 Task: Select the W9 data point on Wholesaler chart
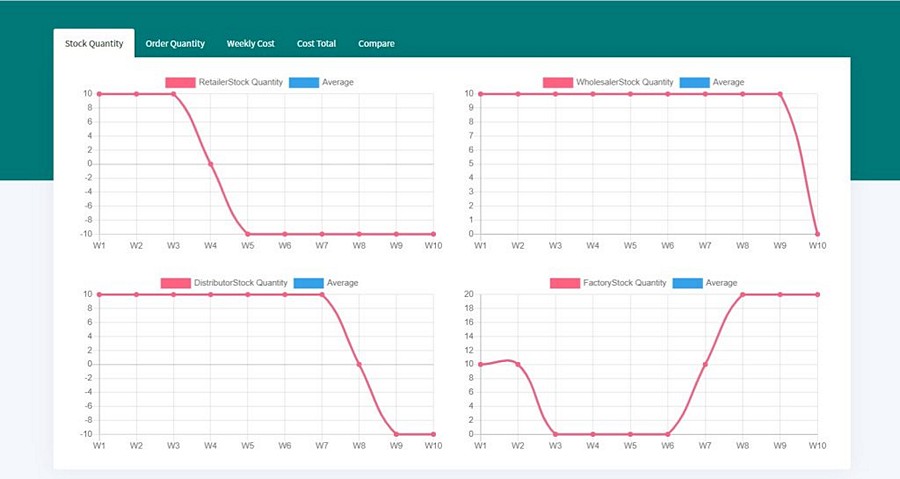pyautogui.click(x=780, y=94)
